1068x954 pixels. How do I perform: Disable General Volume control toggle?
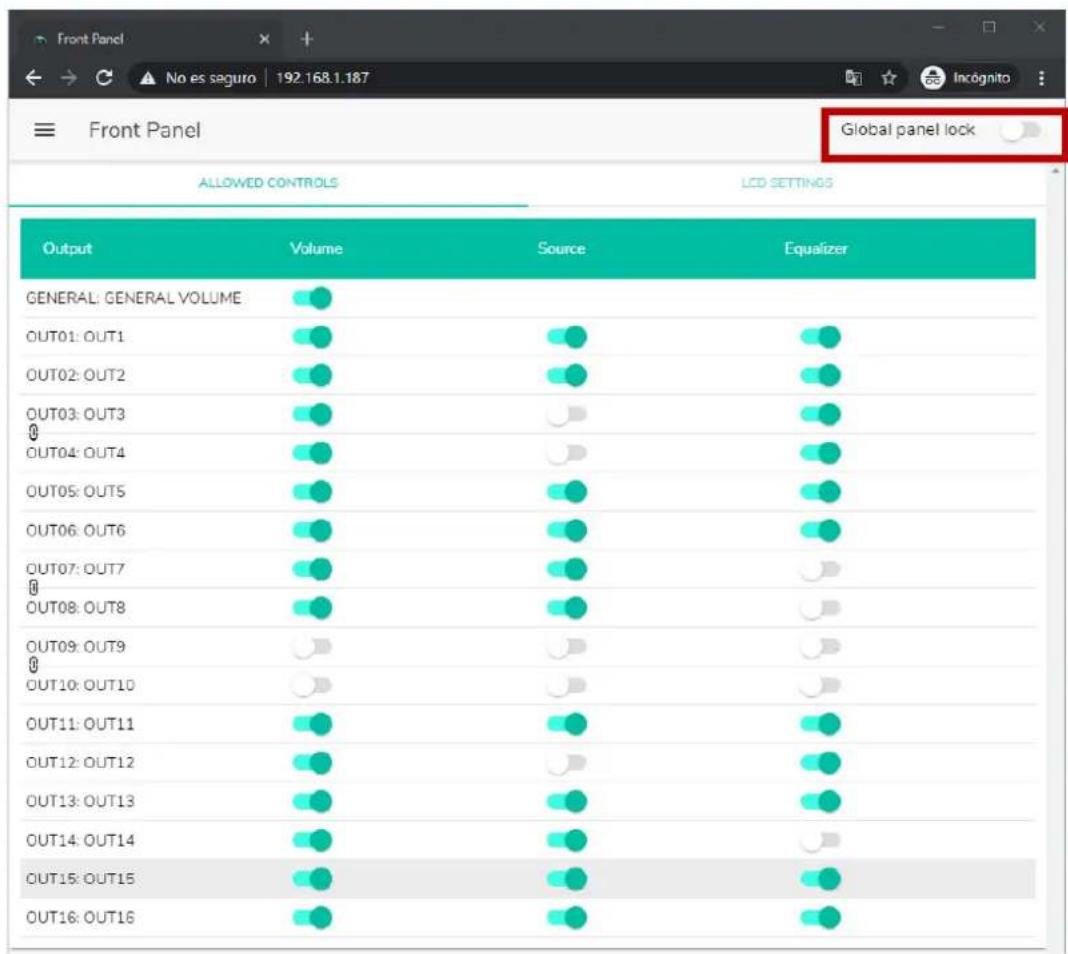312,298
